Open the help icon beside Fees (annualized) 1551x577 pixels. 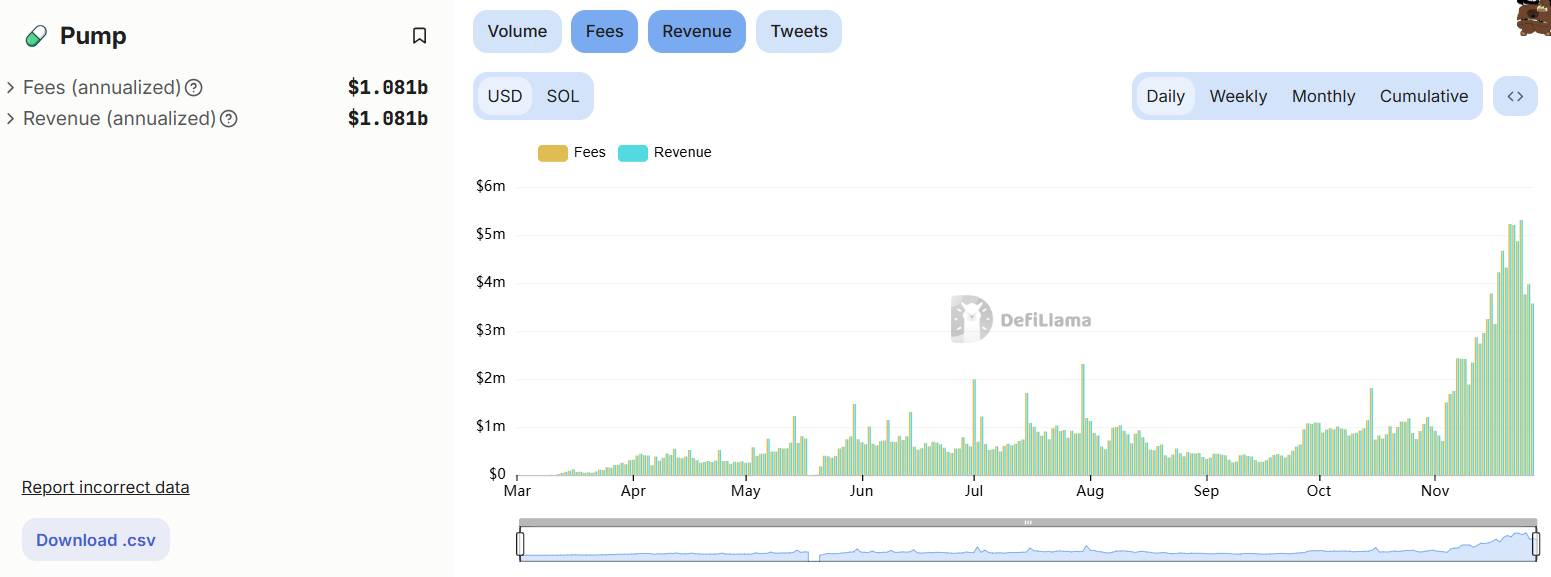(x=194, y=88)
